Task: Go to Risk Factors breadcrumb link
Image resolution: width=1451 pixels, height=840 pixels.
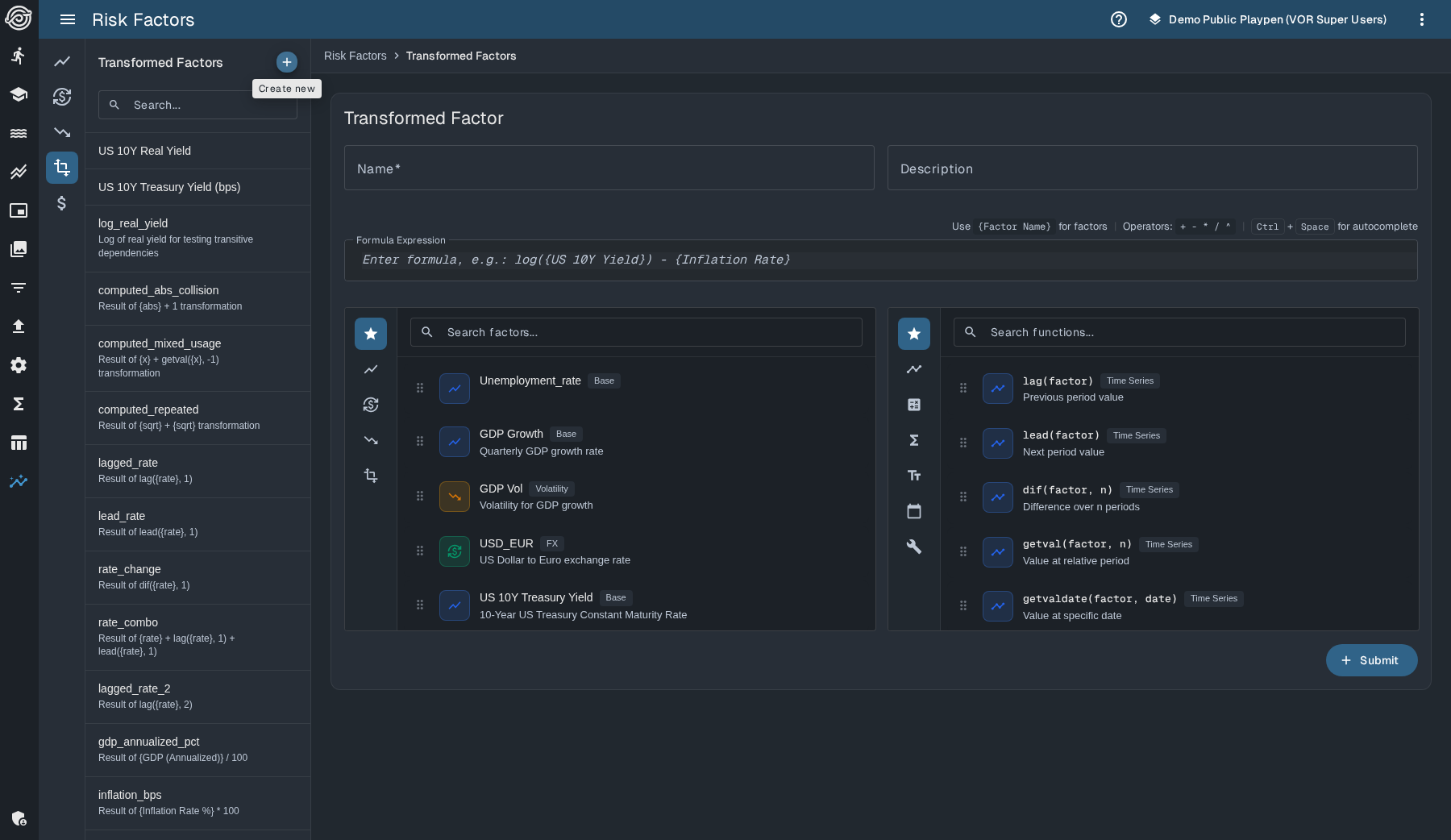Action: [355, 56]
